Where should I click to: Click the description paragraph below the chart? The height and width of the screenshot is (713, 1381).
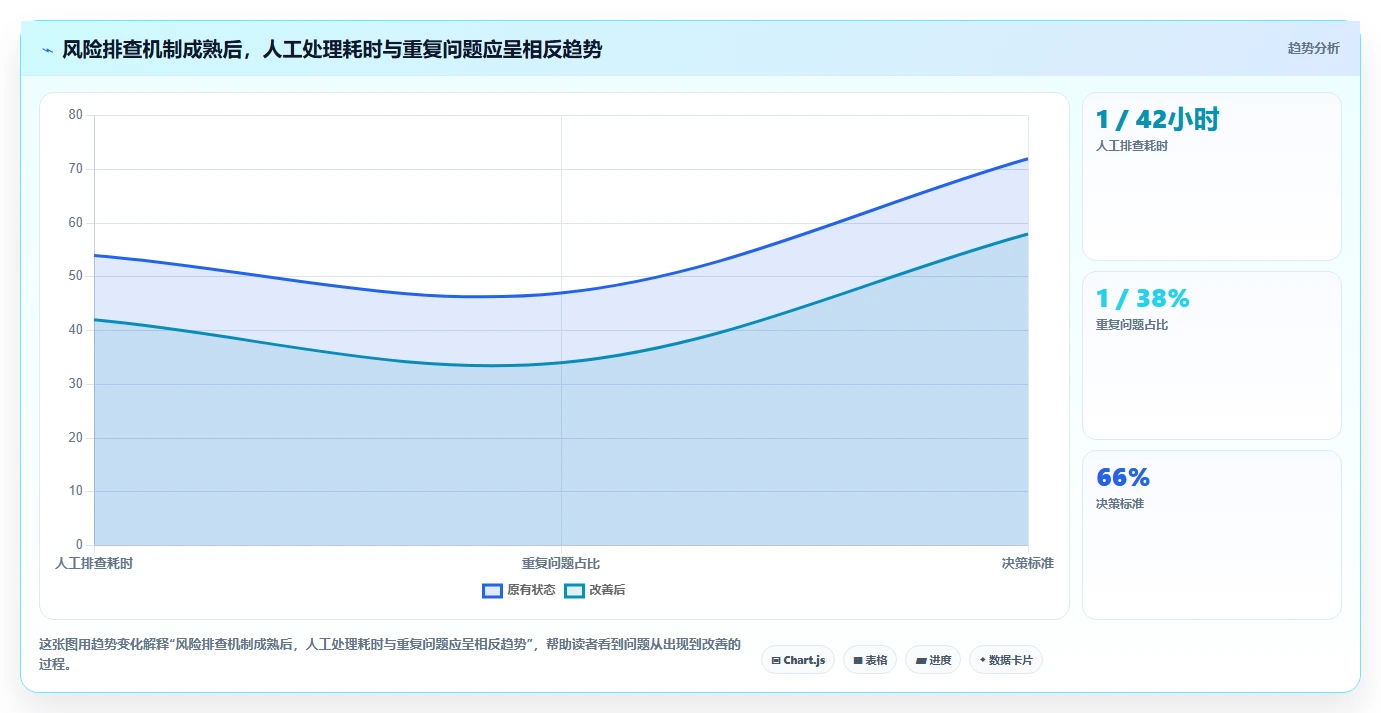(x=390, y=654)
